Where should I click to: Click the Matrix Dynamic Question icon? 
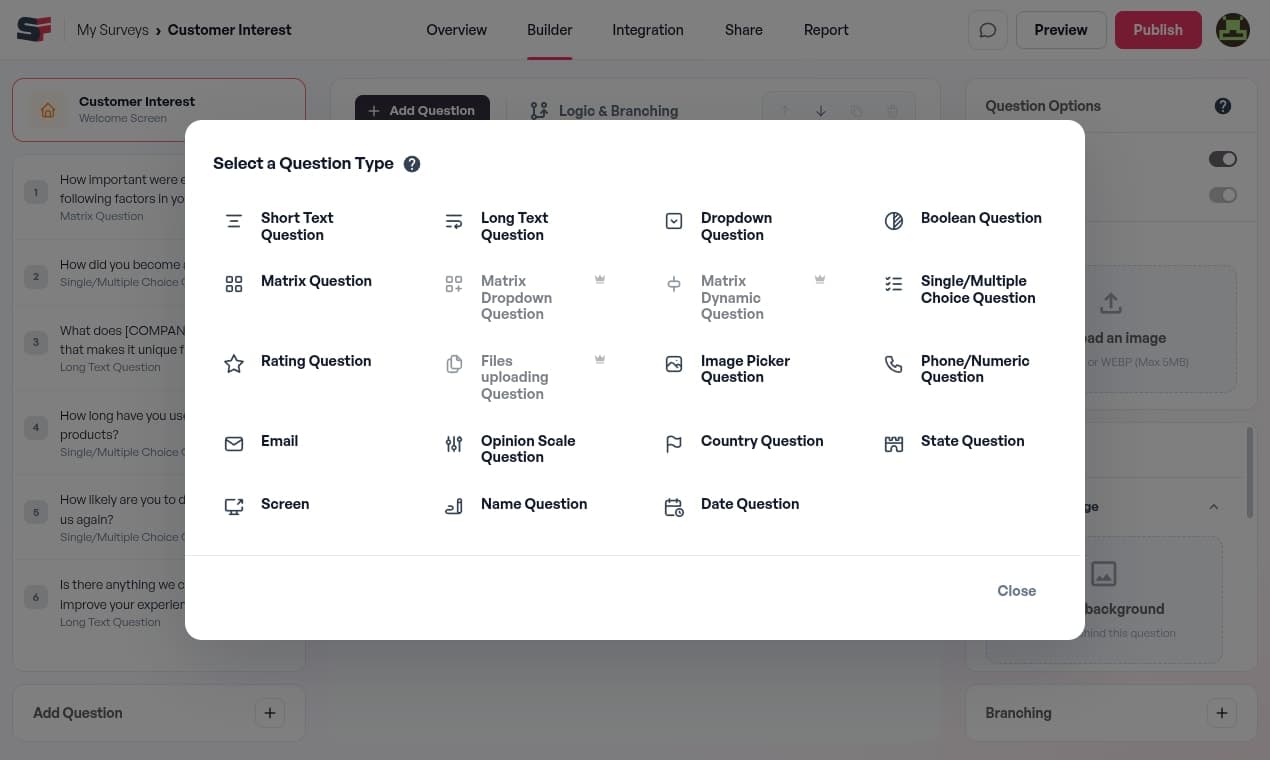pyautogui.click(x=674, y=284)
